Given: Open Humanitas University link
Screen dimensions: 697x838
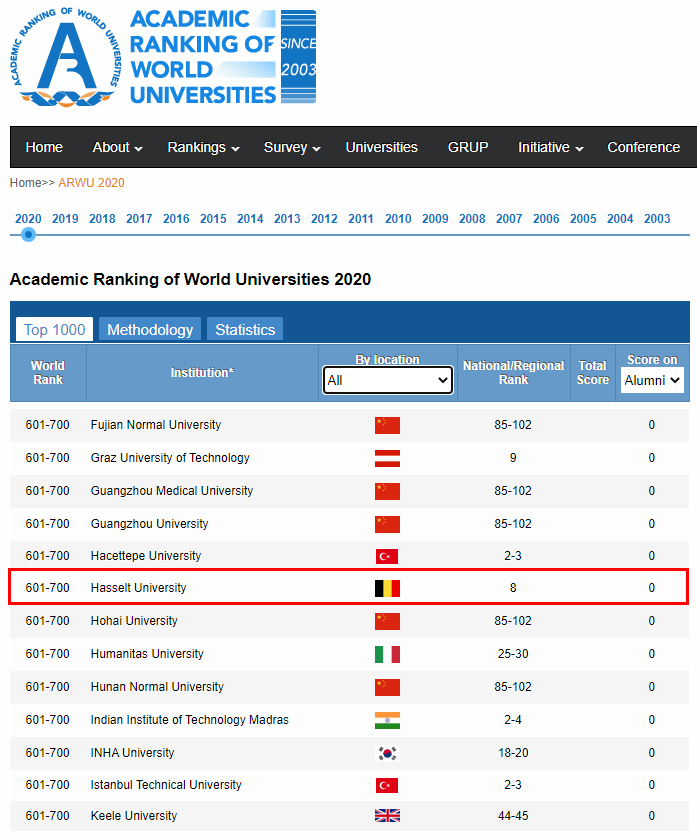Looking at the screenshot, I should point(147,654).
